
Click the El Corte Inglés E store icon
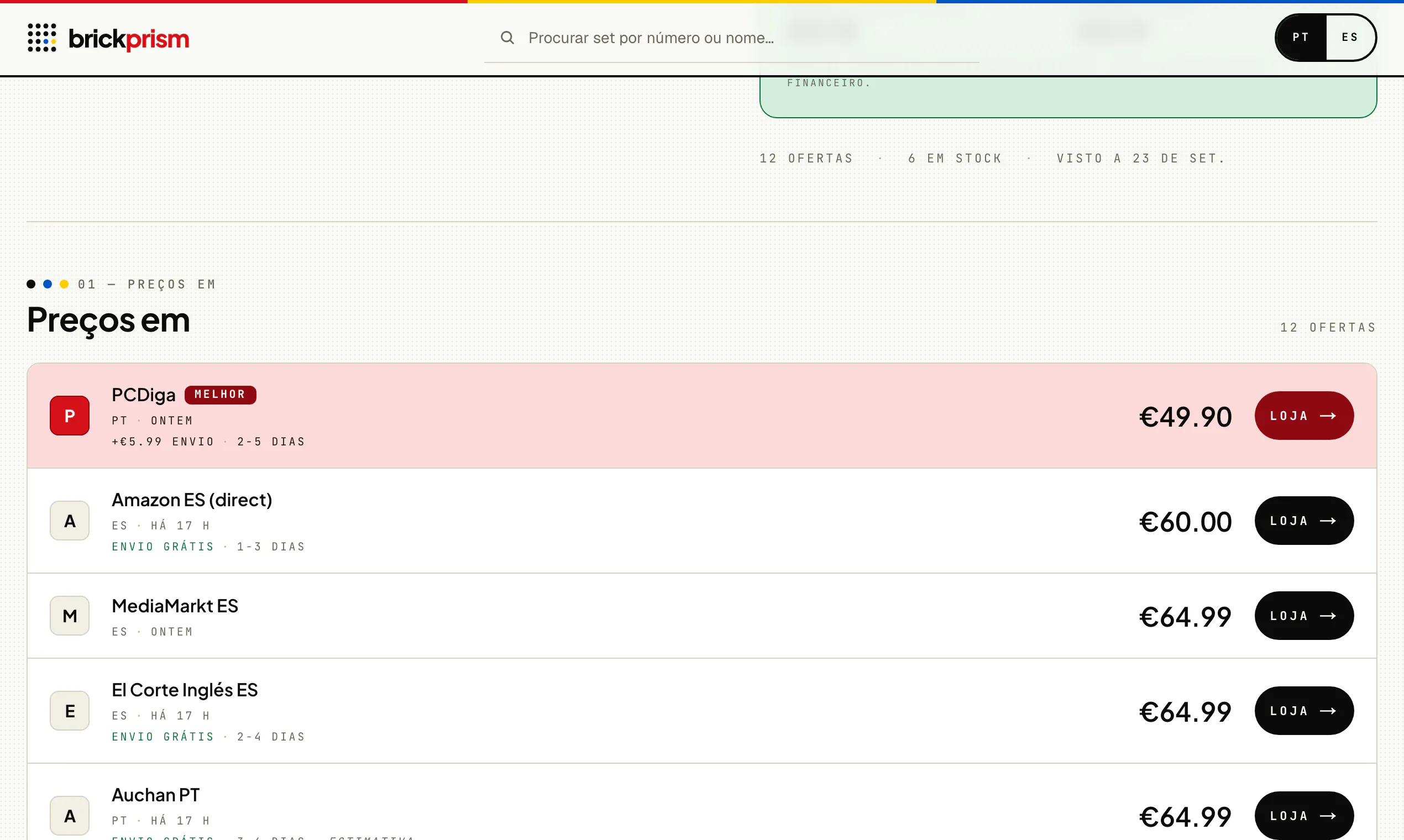pyautogui.click(x=70, y=711)
